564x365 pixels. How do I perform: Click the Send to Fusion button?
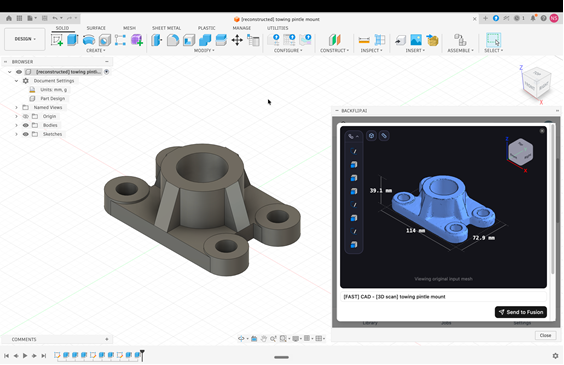pos(521,312)
